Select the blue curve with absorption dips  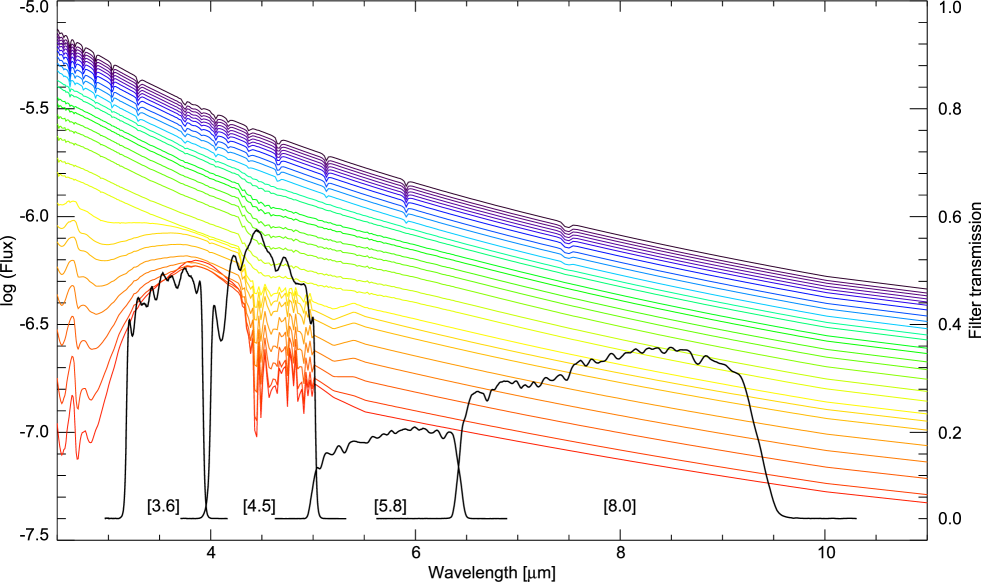coord(550,245)
